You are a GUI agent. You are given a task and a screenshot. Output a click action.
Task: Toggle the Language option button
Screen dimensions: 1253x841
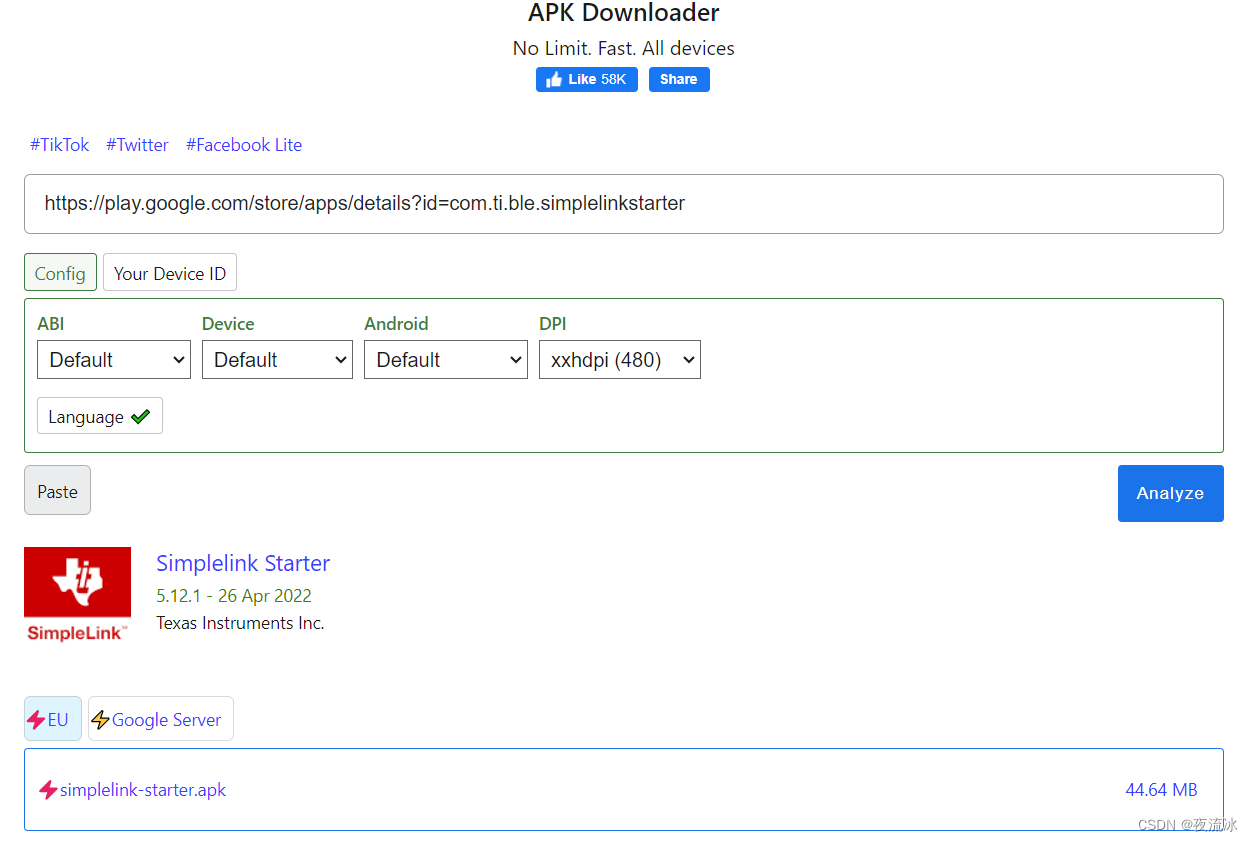click(x=100, y=416)
